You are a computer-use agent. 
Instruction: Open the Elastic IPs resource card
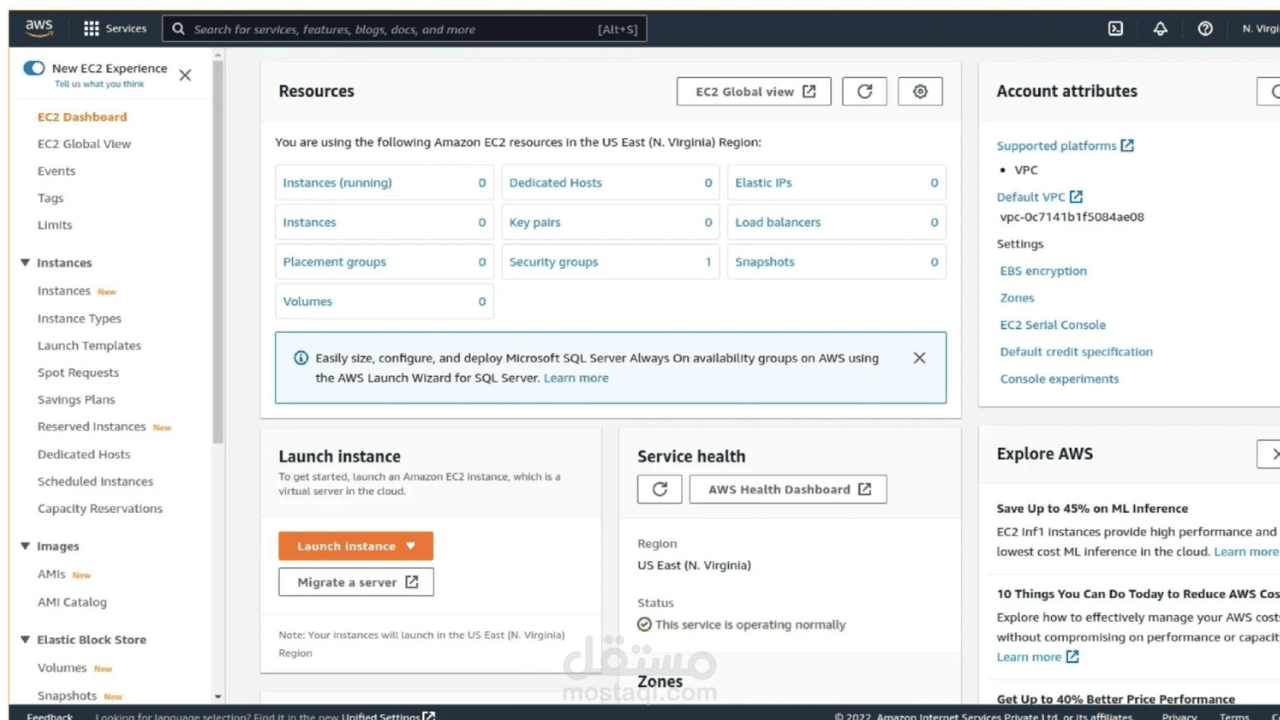(x=836, y=183)
